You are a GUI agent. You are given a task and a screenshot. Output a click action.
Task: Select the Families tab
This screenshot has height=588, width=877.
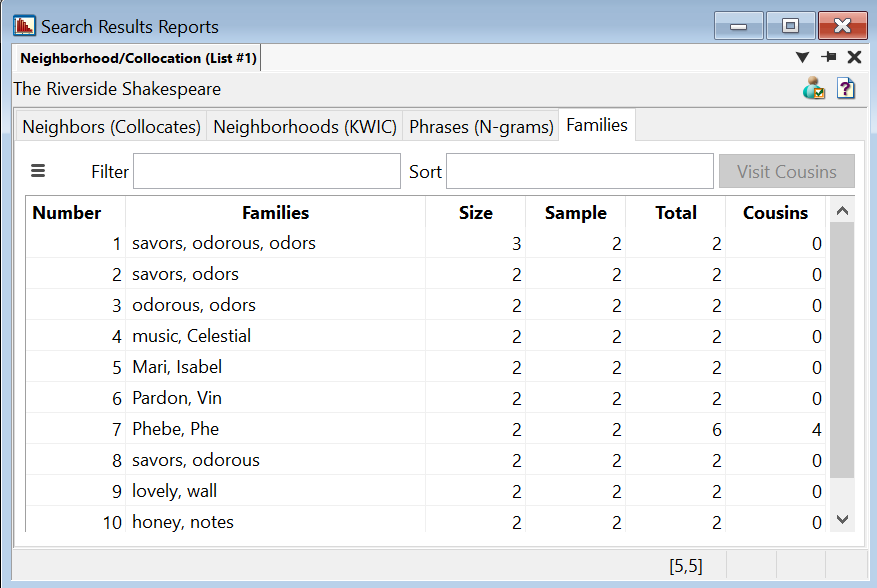(597, 125)
